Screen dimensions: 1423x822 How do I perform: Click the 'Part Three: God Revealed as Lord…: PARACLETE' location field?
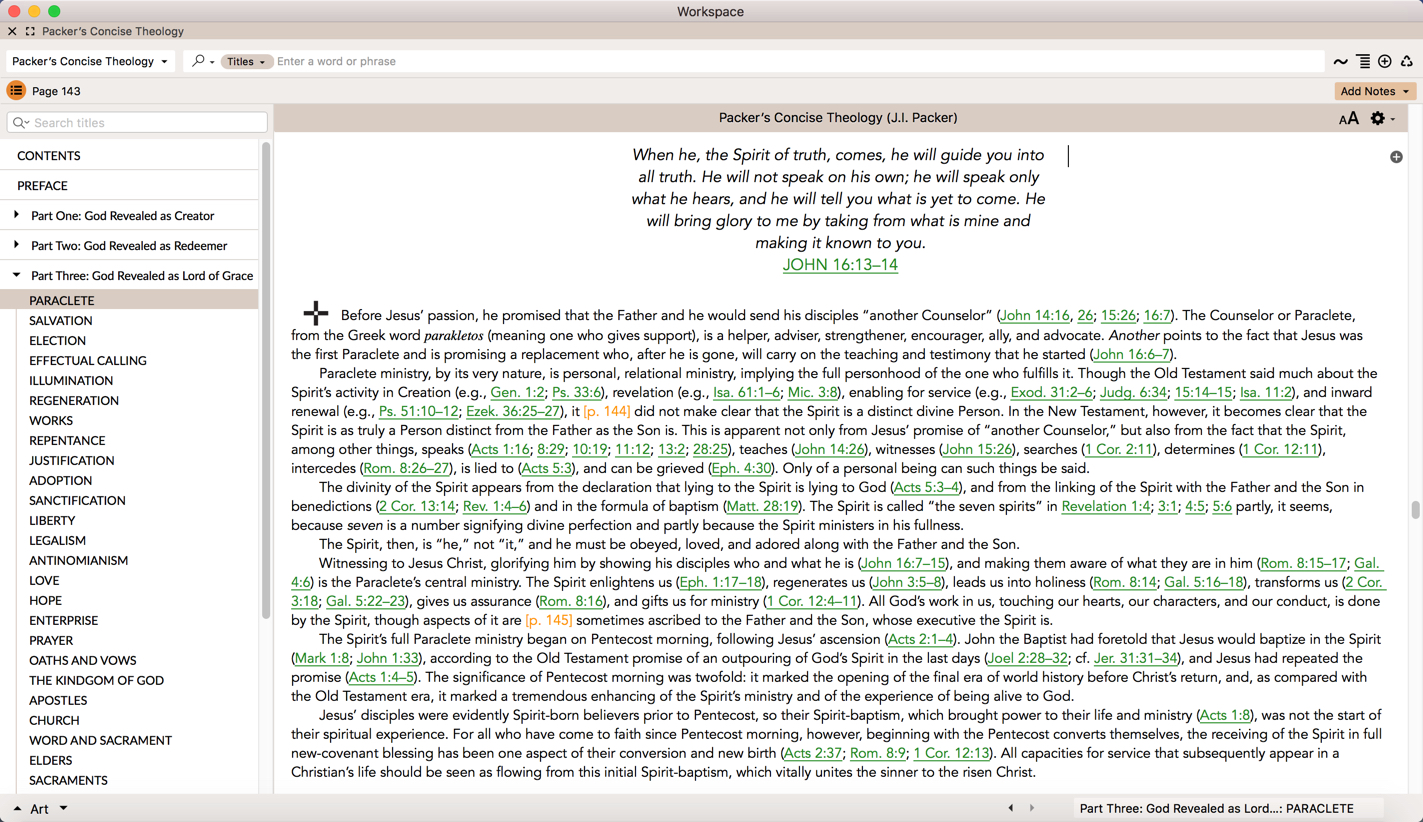(x=1229, y=809)
